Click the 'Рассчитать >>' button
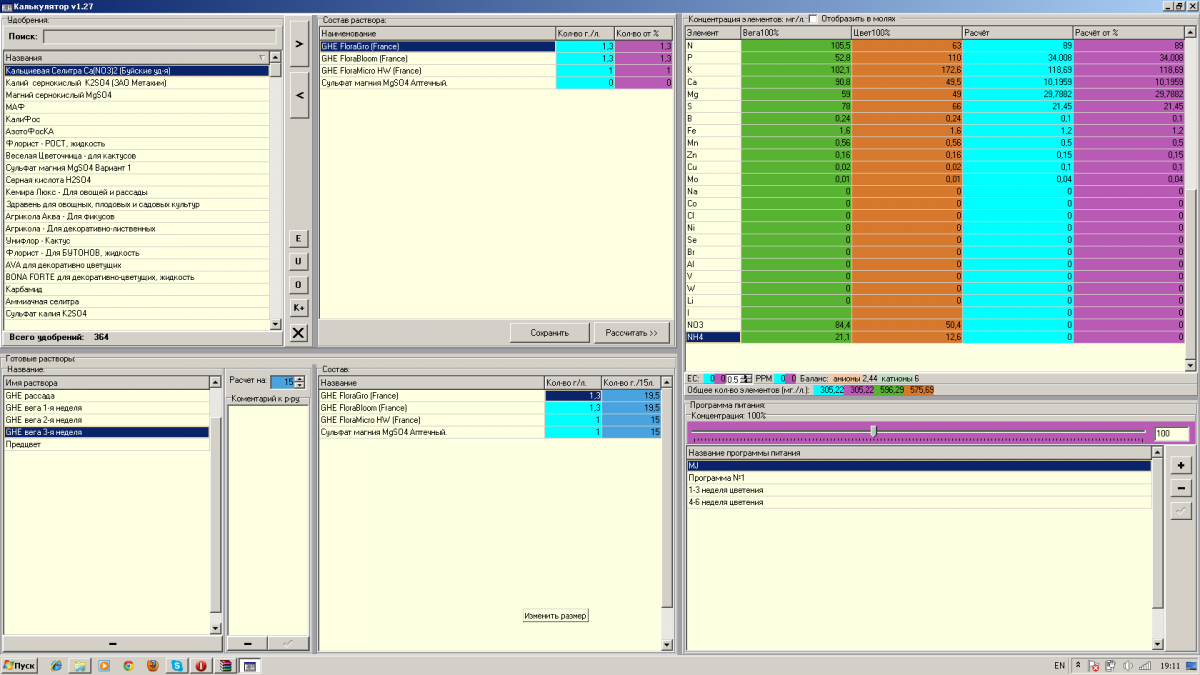Viewport: 1200px width, 675px height. [631, 333]
